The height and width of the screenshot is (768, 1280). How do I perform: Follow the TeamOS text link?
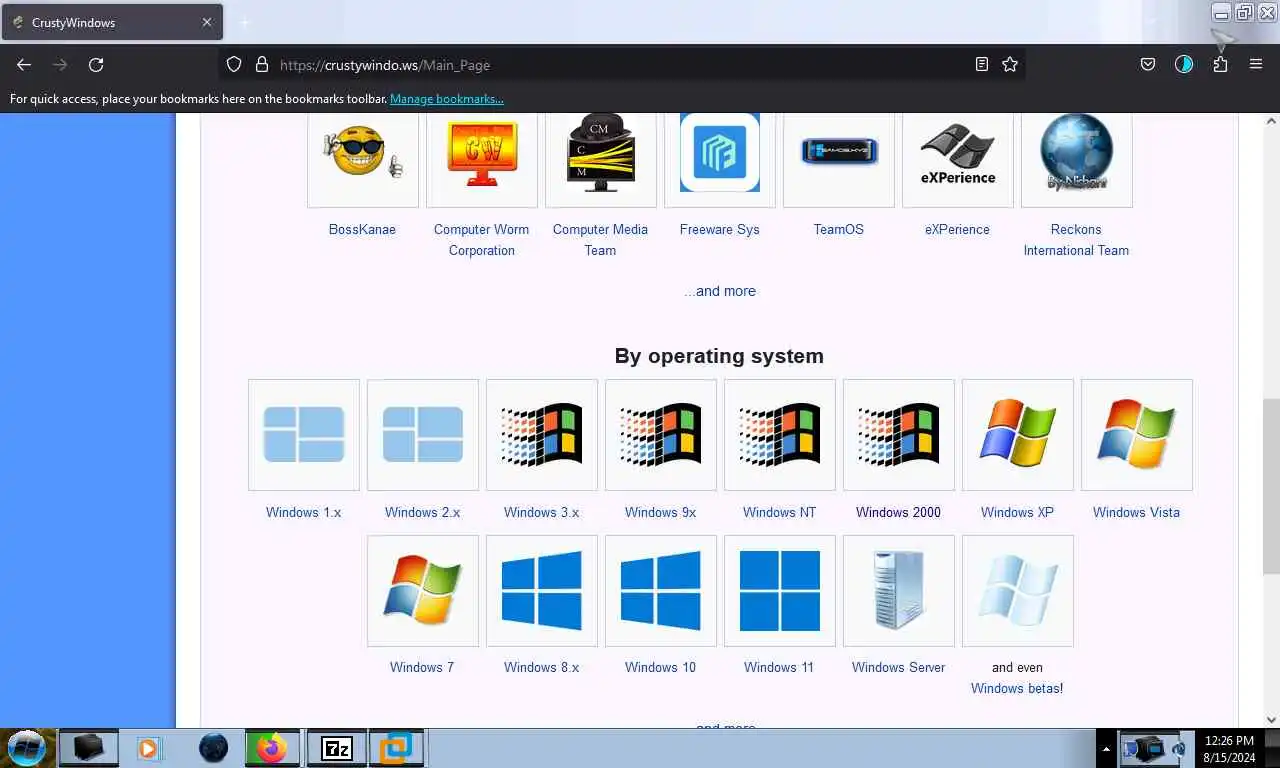[x=838, y=229]
